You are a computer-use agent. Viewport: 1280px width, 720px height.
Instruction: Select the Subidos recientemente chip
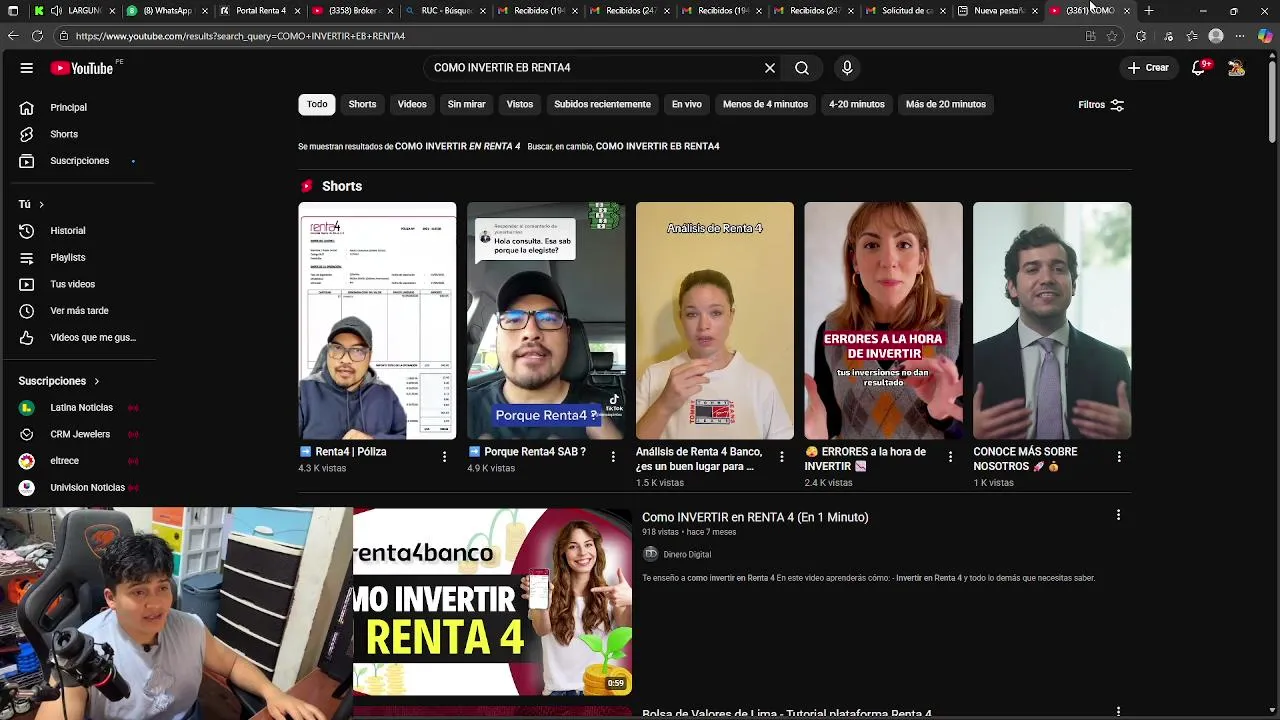point(602,104)
